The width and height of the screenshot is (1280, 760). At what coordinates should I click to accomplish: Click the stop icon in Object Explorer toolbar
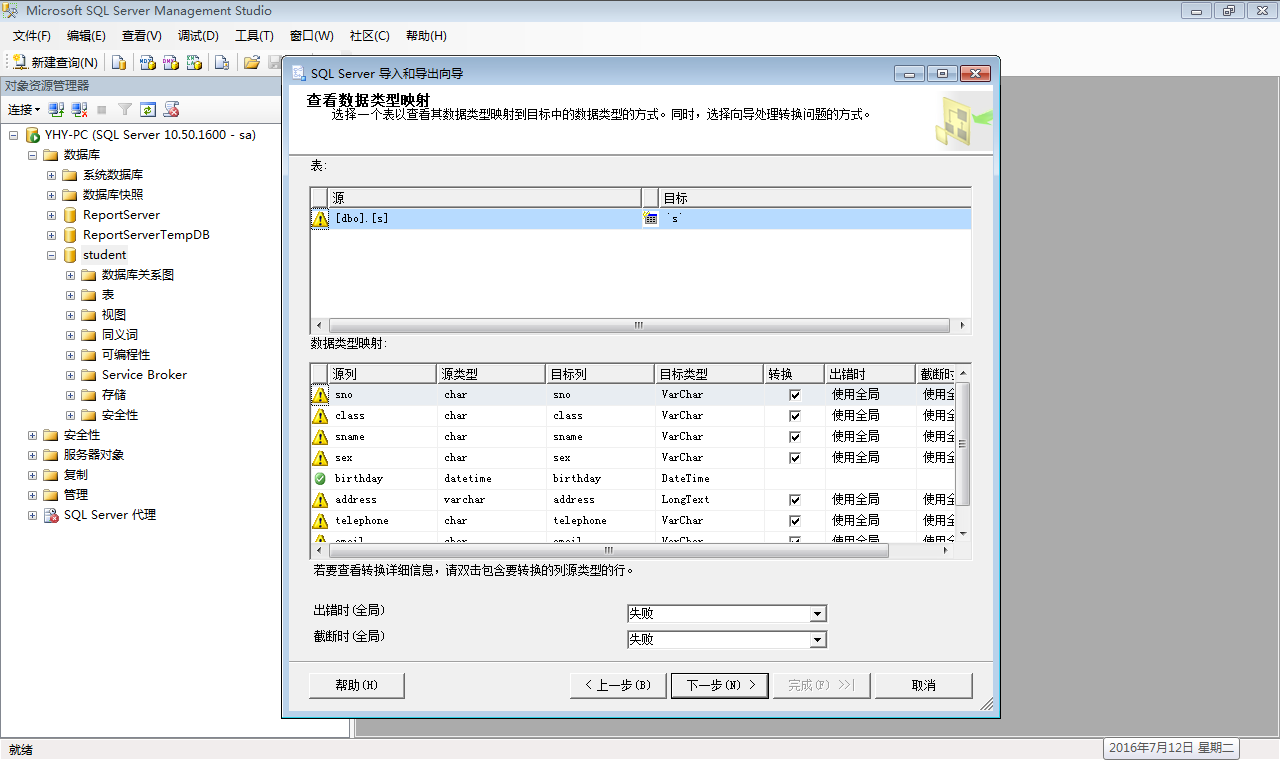pyautogui.click(x=102, y=110)
